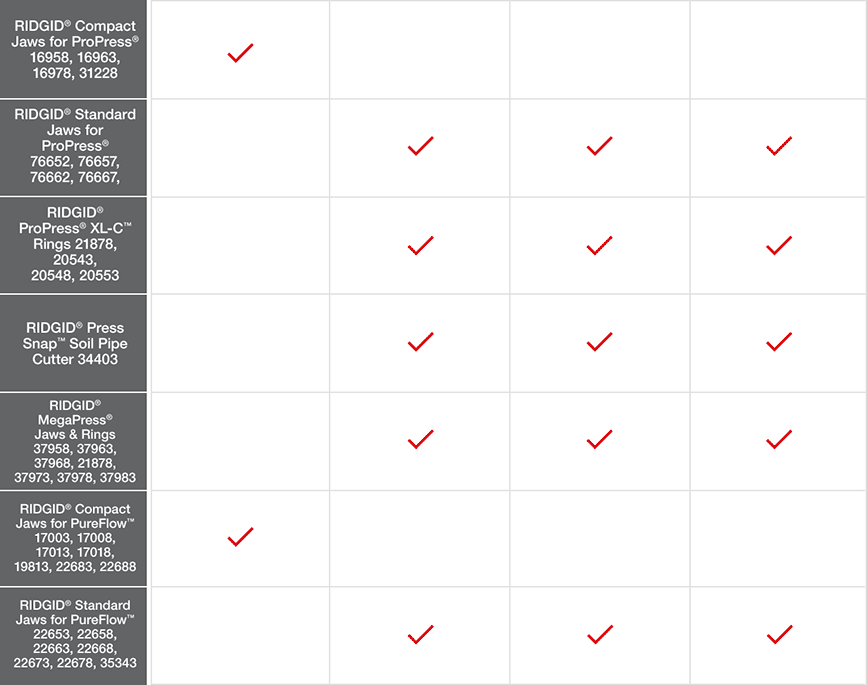Select the RIDGID Standard Jaws for ProPress header
867x685 pixels.
tap(74, 148)
